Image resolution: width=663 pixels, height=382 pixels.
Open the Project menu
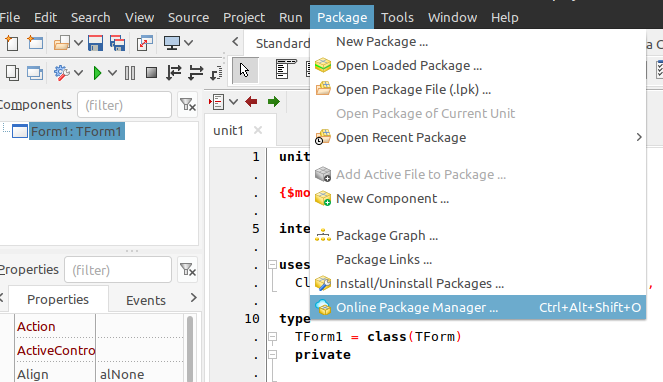point(244,17)
